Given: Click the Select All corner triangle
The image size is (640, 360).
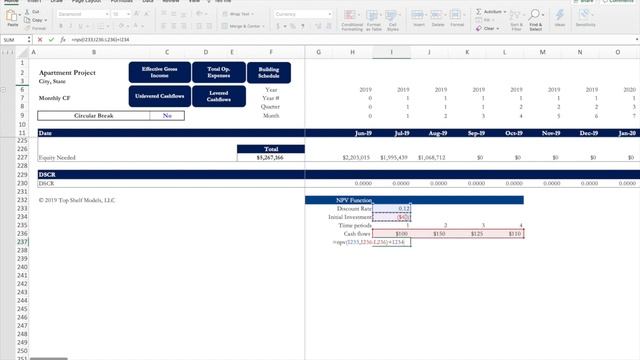Looking at the screenshot, I should coord(23,52).
